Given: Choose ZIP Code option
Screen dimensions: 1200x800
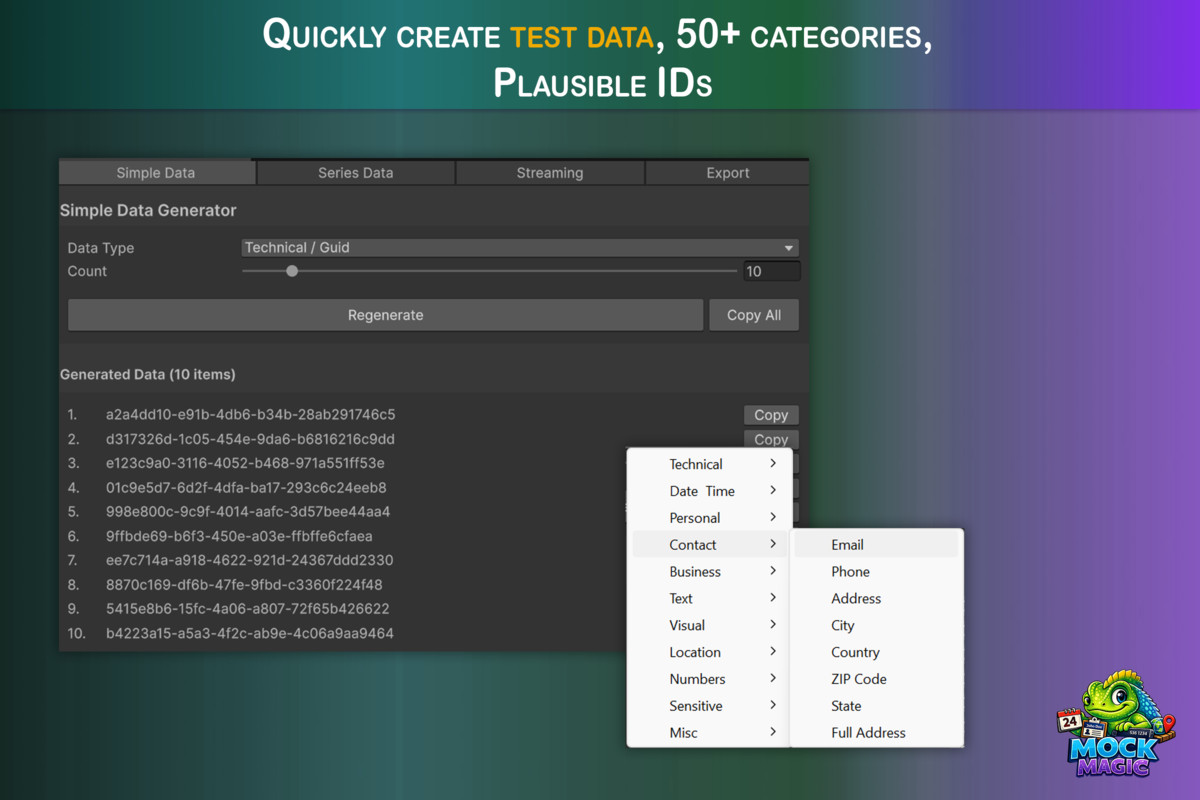Looking at the screenshot, I should pos(877,679).
